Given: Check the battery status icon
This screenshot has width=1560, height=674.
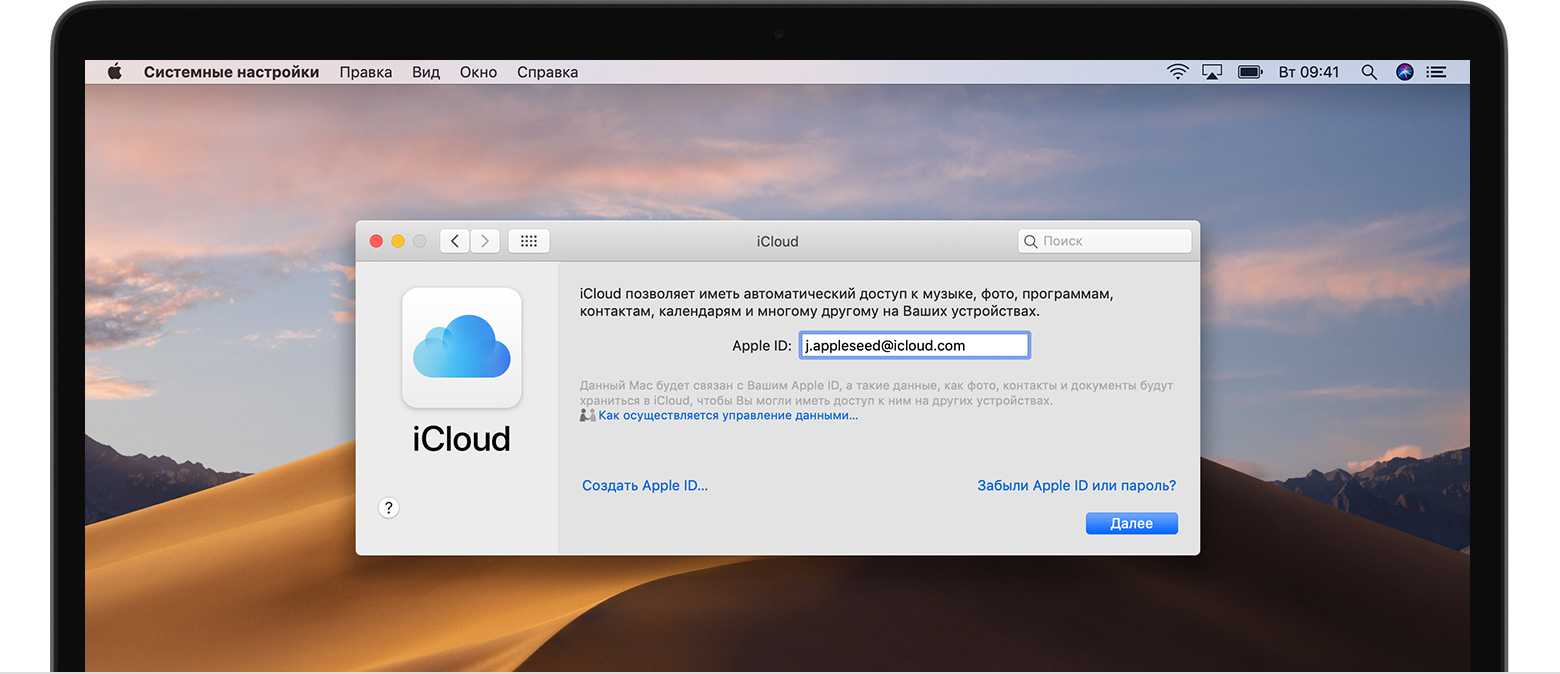Looking at the screenshot, I should point(1249,72).
